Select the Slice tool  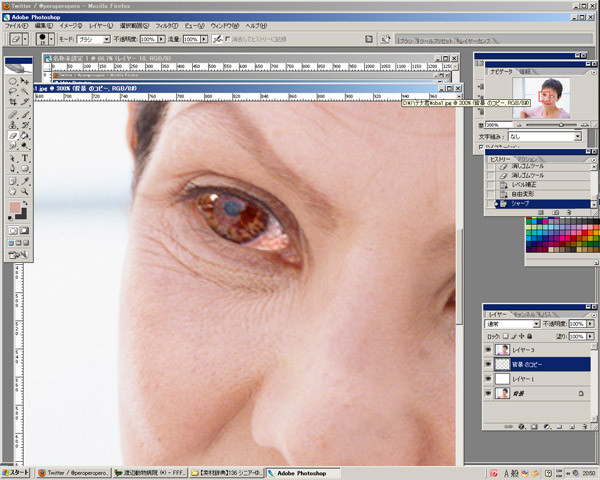click(x=24, y=102)
